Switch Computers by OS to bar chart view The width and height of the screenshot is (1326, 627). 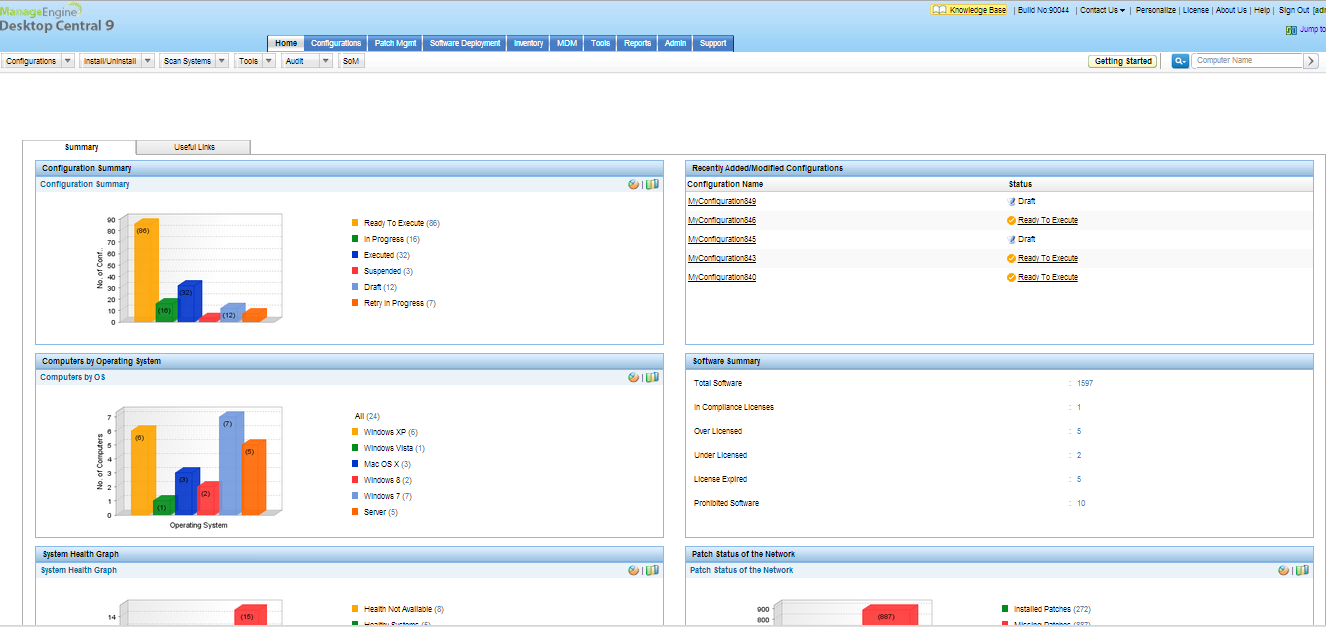click(x=651, y=377)
